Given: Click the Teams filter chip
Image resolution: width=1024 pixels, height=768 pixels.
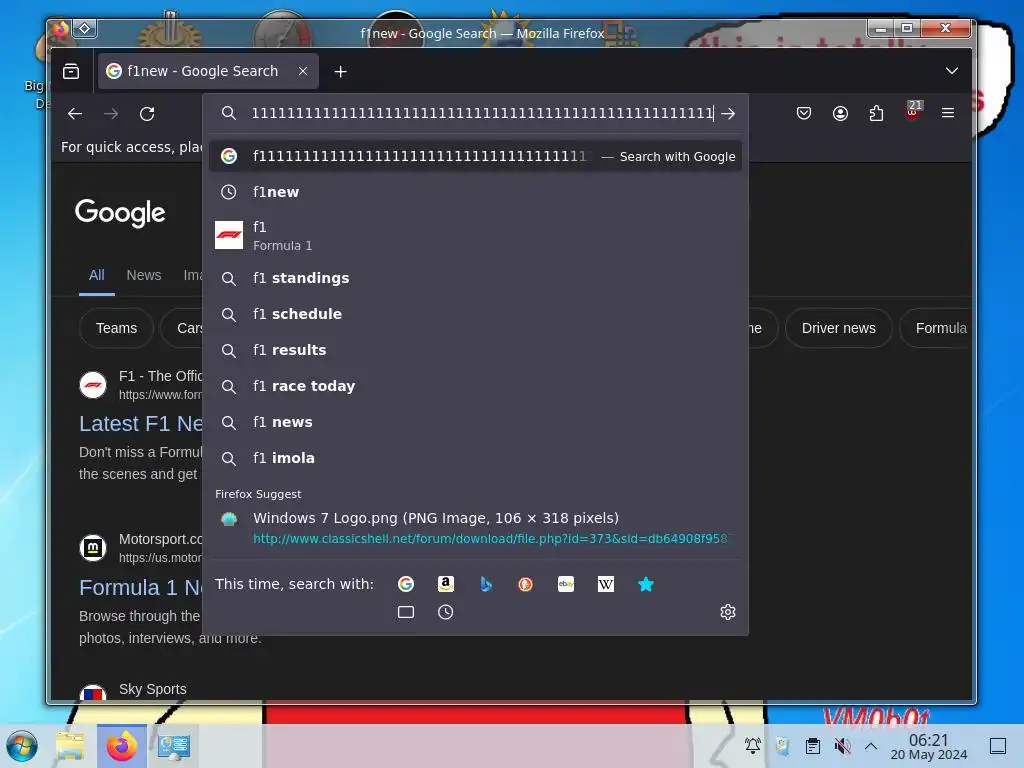Looking at the screenshot, I should 116,328.
